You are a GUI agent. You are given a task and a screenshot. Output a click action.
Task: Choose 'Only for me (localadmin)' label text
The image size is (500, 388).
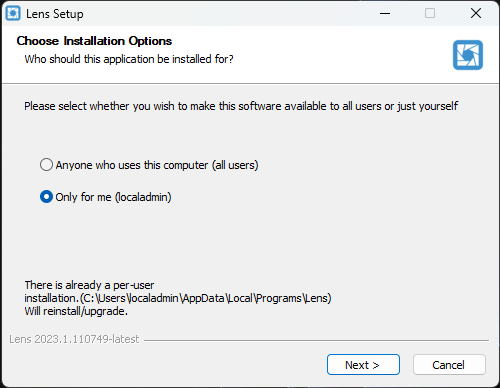pyautogui.click(x=113, y=197)
